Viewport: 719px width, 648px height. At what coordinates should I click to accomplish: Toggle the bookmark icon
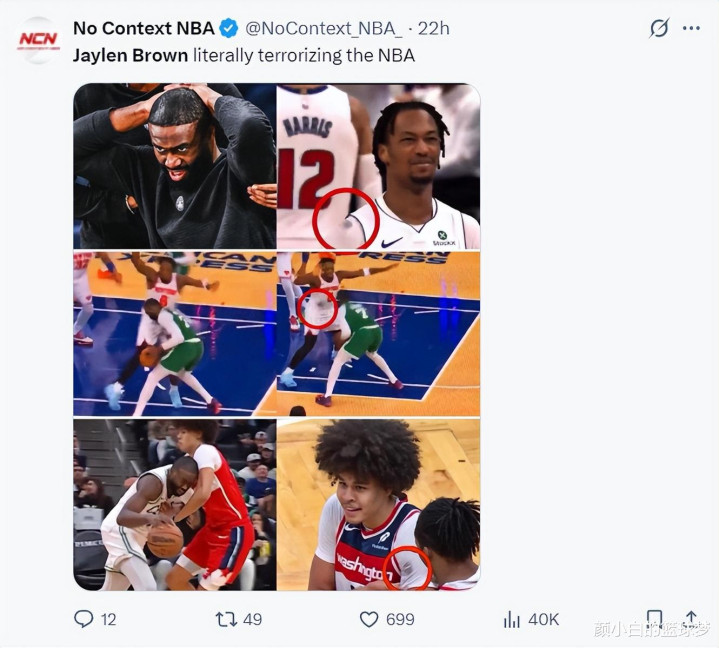(654, 619)
